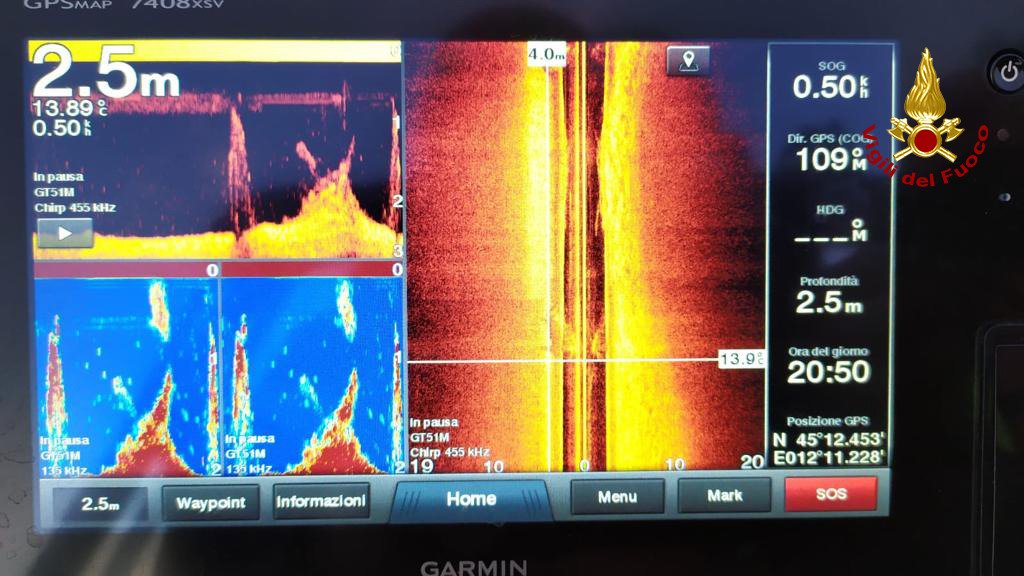Open the Home screen
Viewport: 1024px width, 576px height.
470,499
